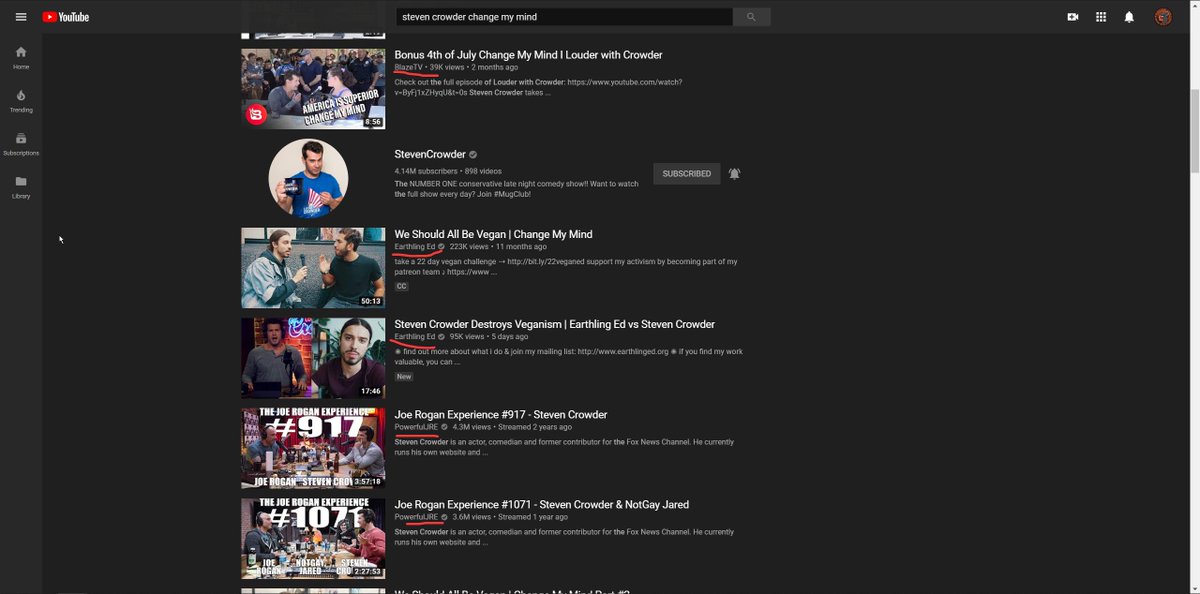Image resolution: width=1200 pixels, height=594 pixels.
Task: Click '95K views • 5 days ago' text
Action: (487, 337)
